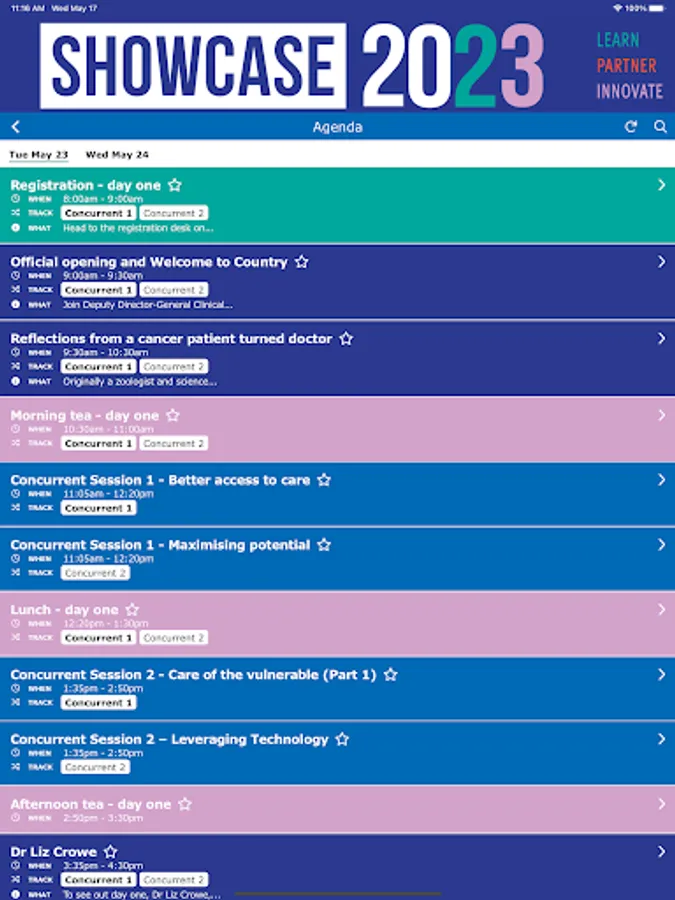
Task: Expand Dr Liz Crowe chevron
Action: pyautogui.click(x=661, y=851)
